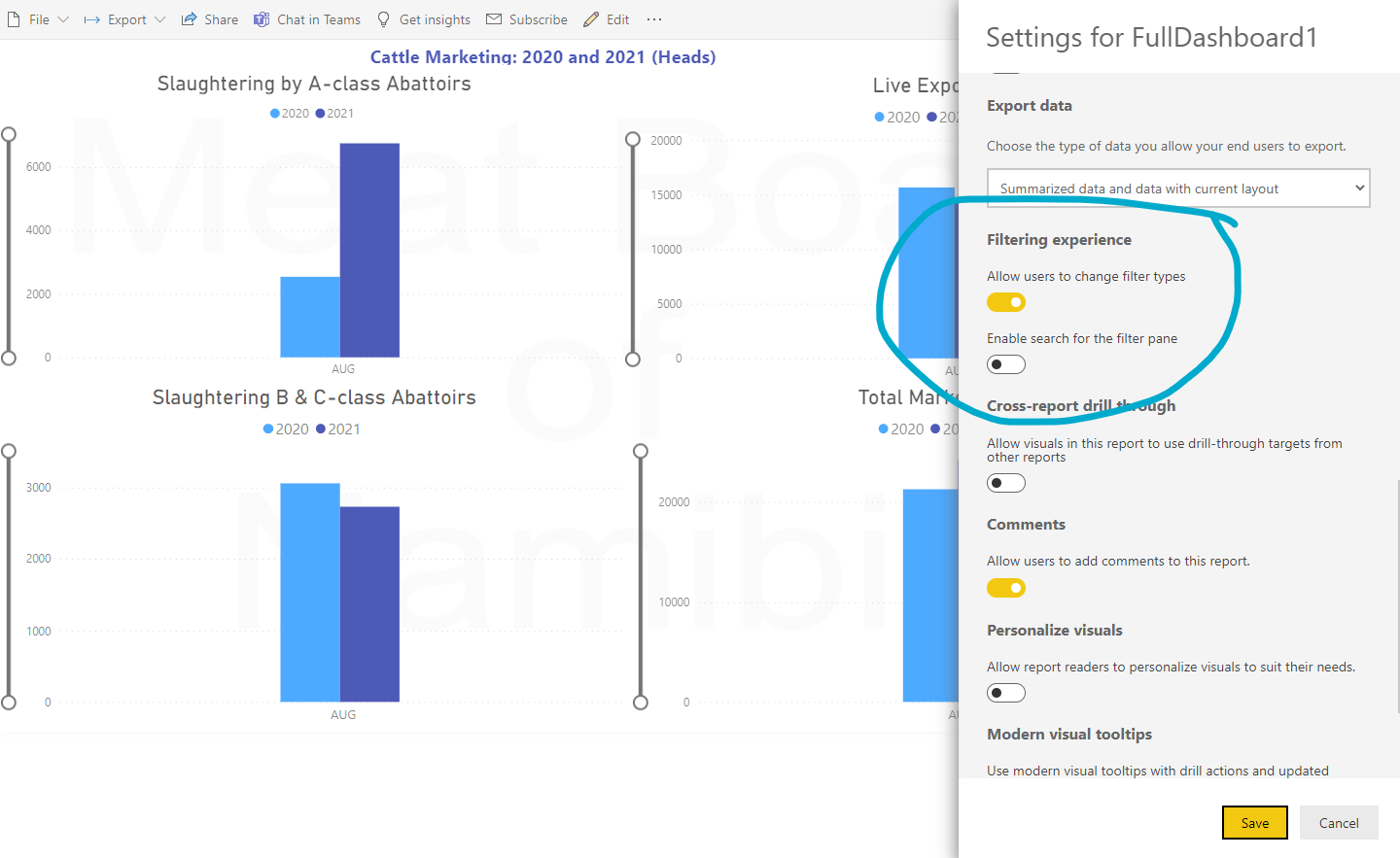
Task: Click the Subscribe envelope icon
Action: [494, 19]
